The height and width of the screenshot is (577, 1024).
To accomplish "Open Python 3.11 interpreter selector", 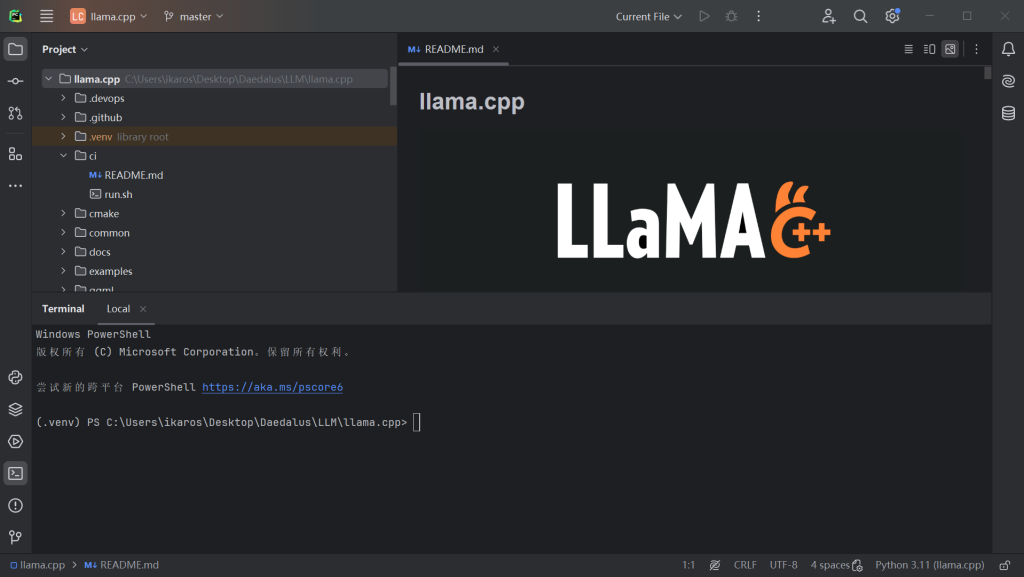I will click(x=929, y=565).
